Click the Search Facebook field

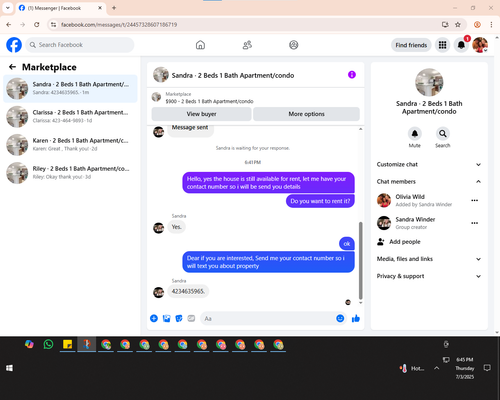coord(80,45)
